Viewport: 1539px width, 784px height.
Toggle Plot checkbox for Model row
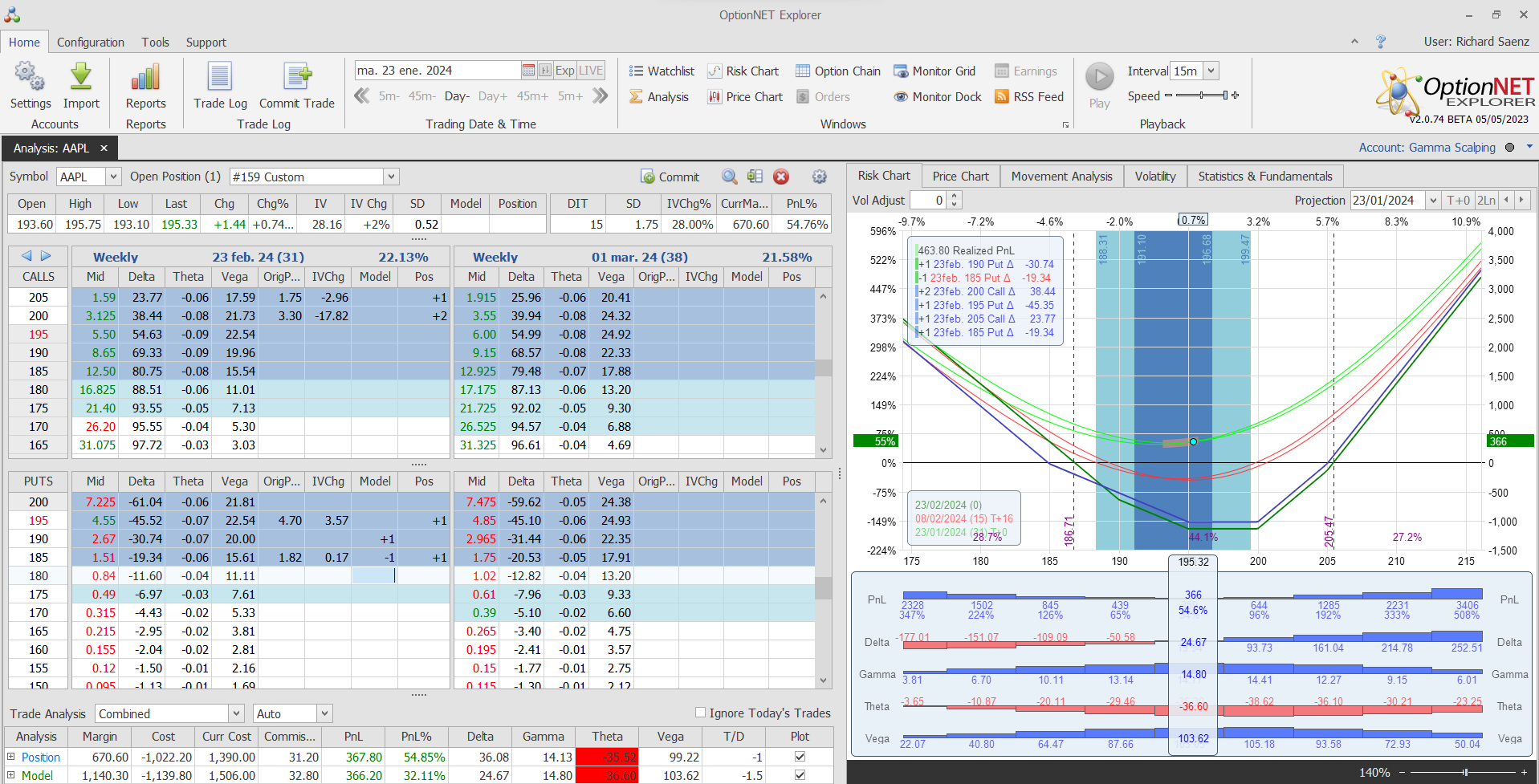pyautogui.click(x=800, y=775)
